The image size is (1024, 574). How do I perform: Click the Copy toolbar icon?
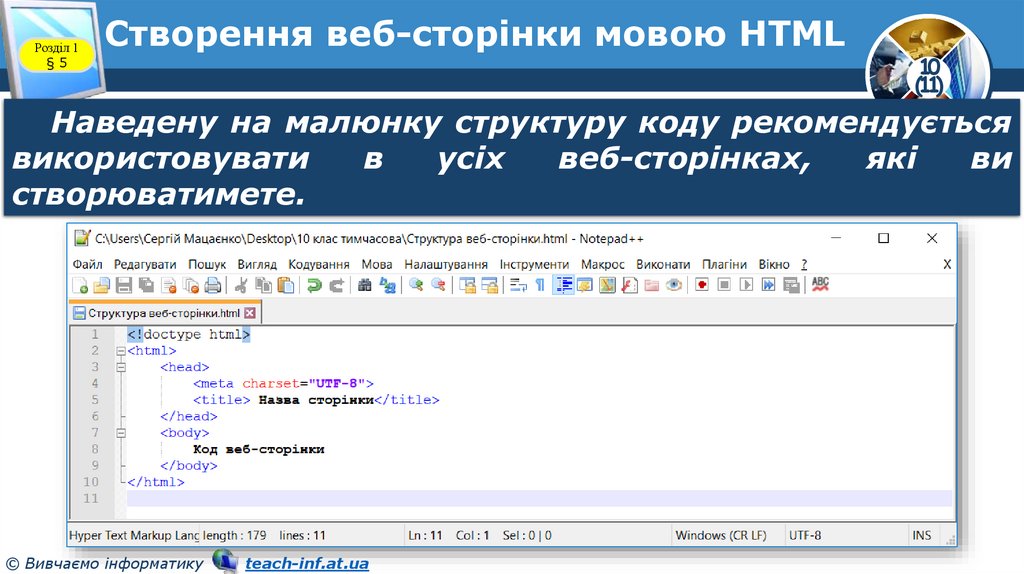pyautogui.click(x=263, y=285)
